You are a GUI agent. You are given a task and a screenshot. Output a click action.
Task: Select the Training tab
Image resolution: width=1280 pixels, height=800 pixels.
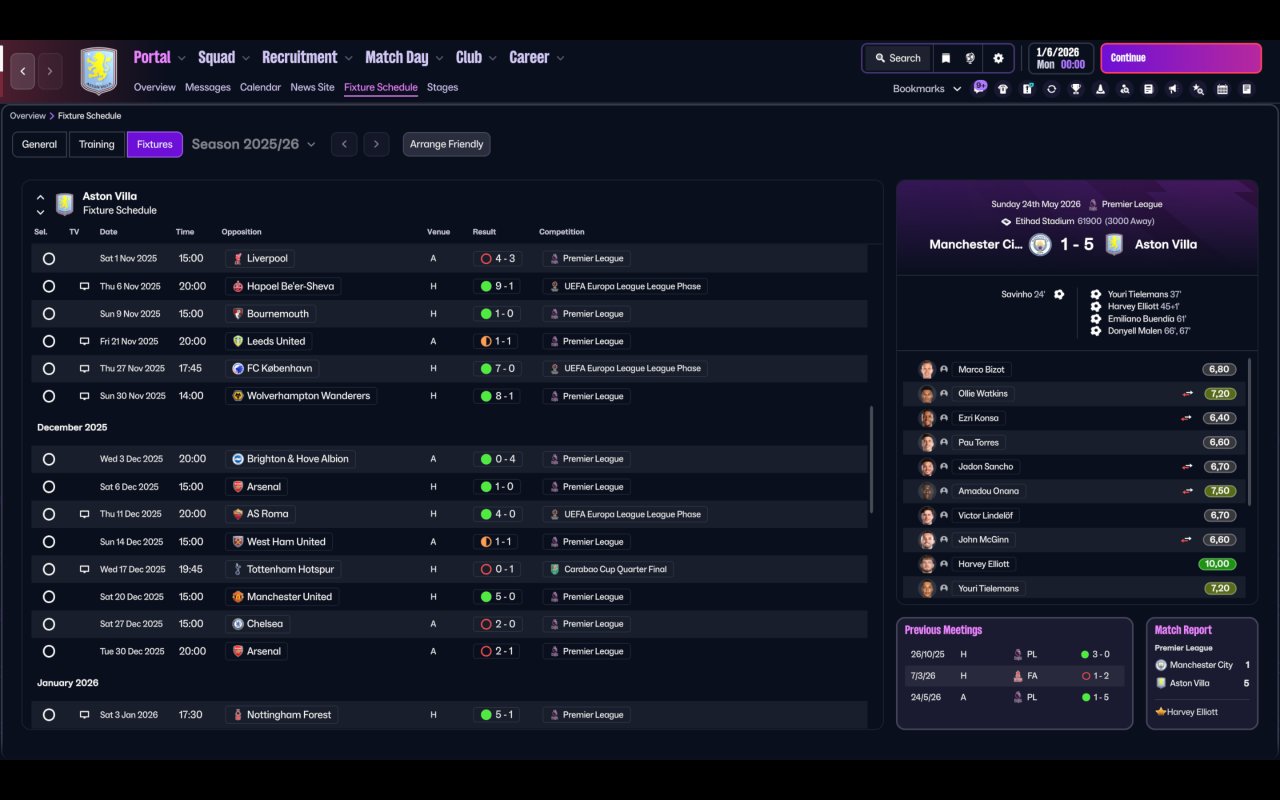[x=97, y=144]
